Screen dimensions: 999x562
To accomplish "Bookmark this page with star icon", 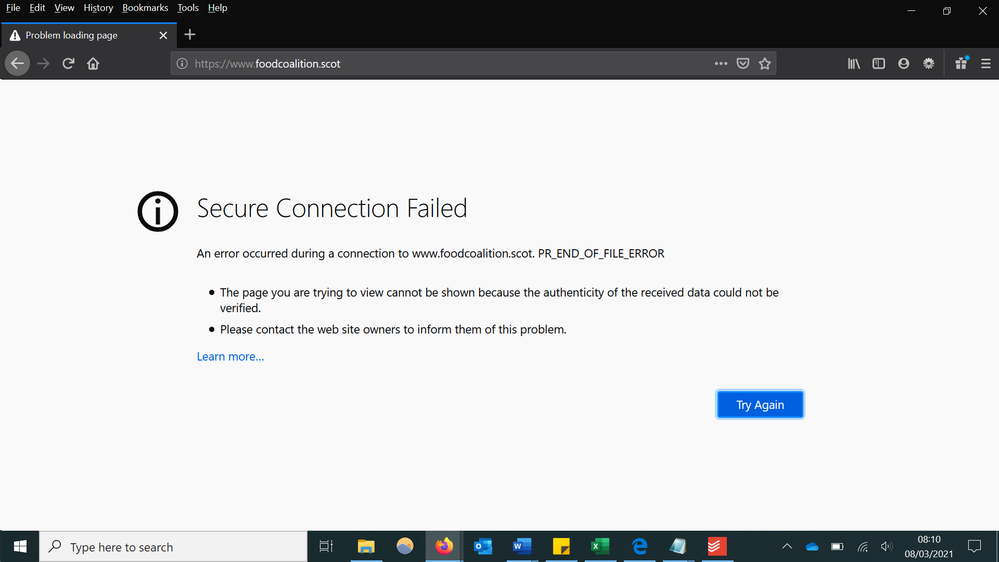I will coord(765,64).
